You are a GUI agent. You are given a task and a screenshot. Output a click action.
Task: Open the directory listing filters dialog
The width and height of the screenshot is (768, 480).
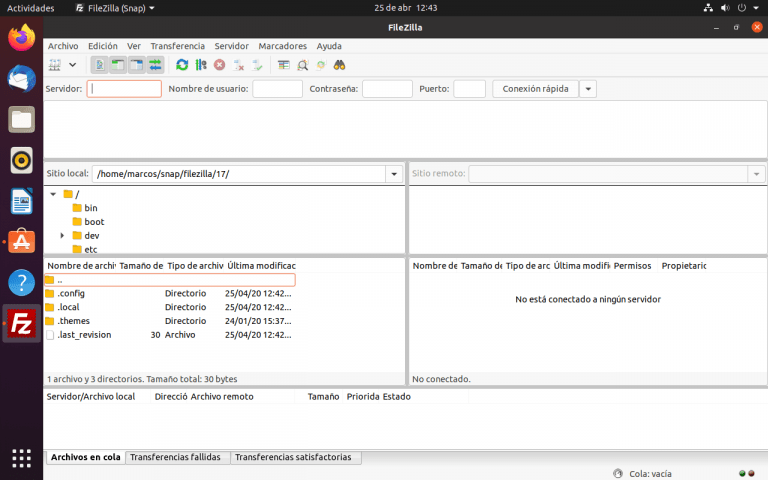284,65
